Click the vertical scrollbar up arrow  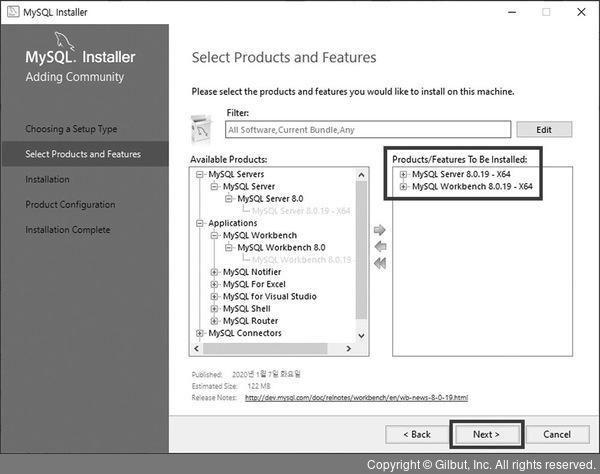(361, 175)
